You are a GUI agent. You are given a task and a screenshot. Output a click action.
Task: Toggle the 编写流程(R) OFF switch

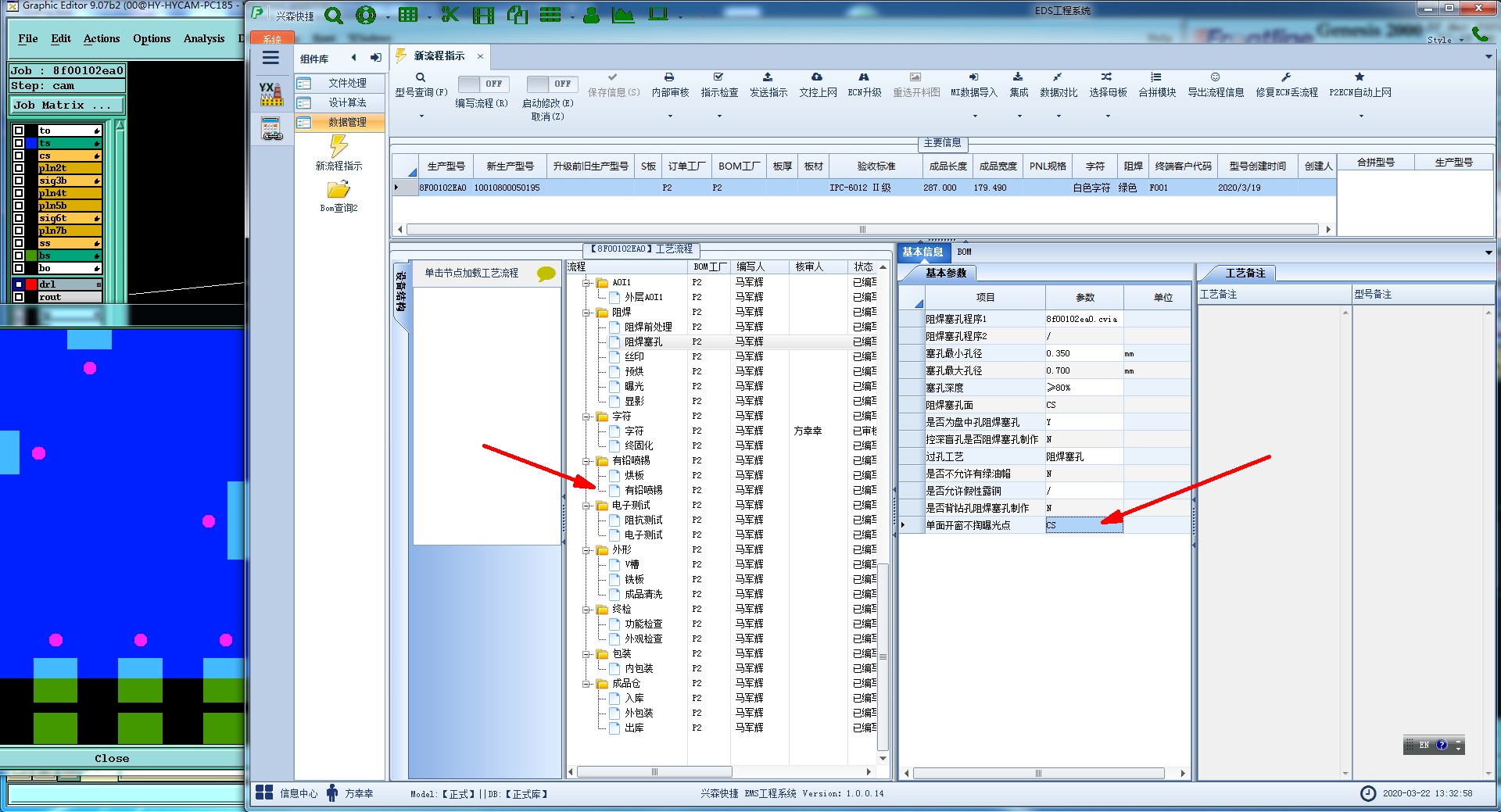pyautogui.click(x=482, y=84)
